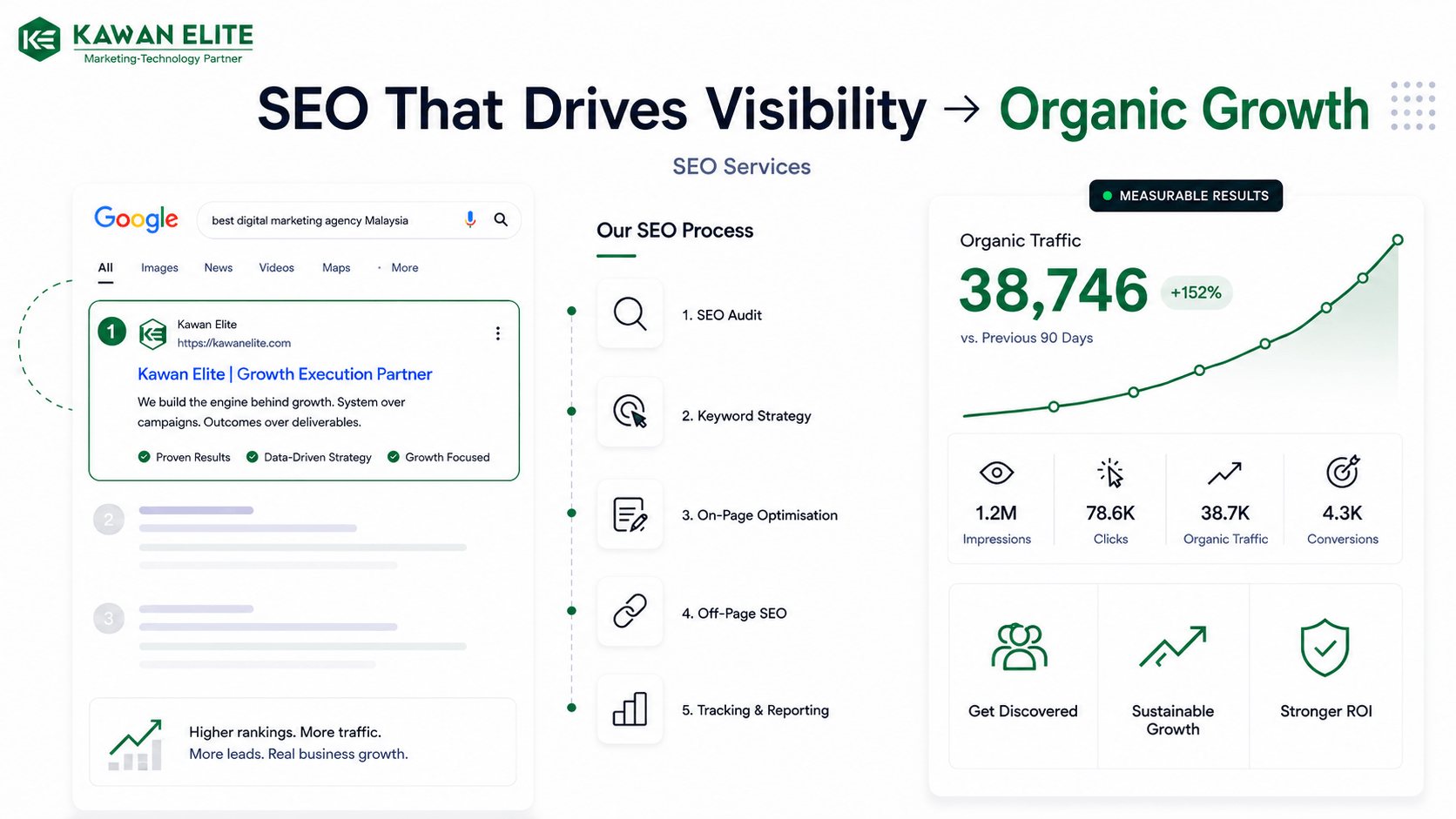The height and width of the screenshot is (819, 1456).
Task: Click the search box with Malaysia agency query
Action: [360, 220]
